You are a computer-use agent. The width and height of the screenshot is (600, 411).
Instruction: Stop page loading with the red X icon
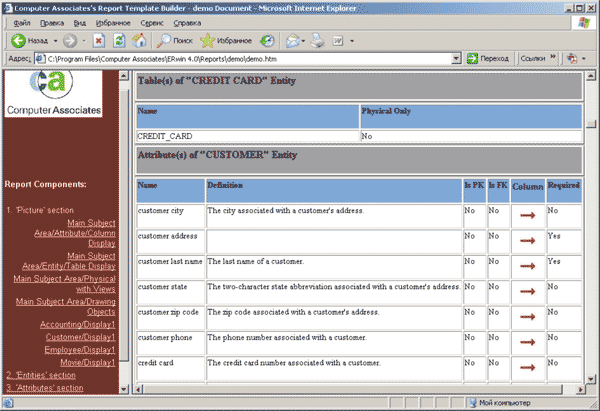pos(99,41)
